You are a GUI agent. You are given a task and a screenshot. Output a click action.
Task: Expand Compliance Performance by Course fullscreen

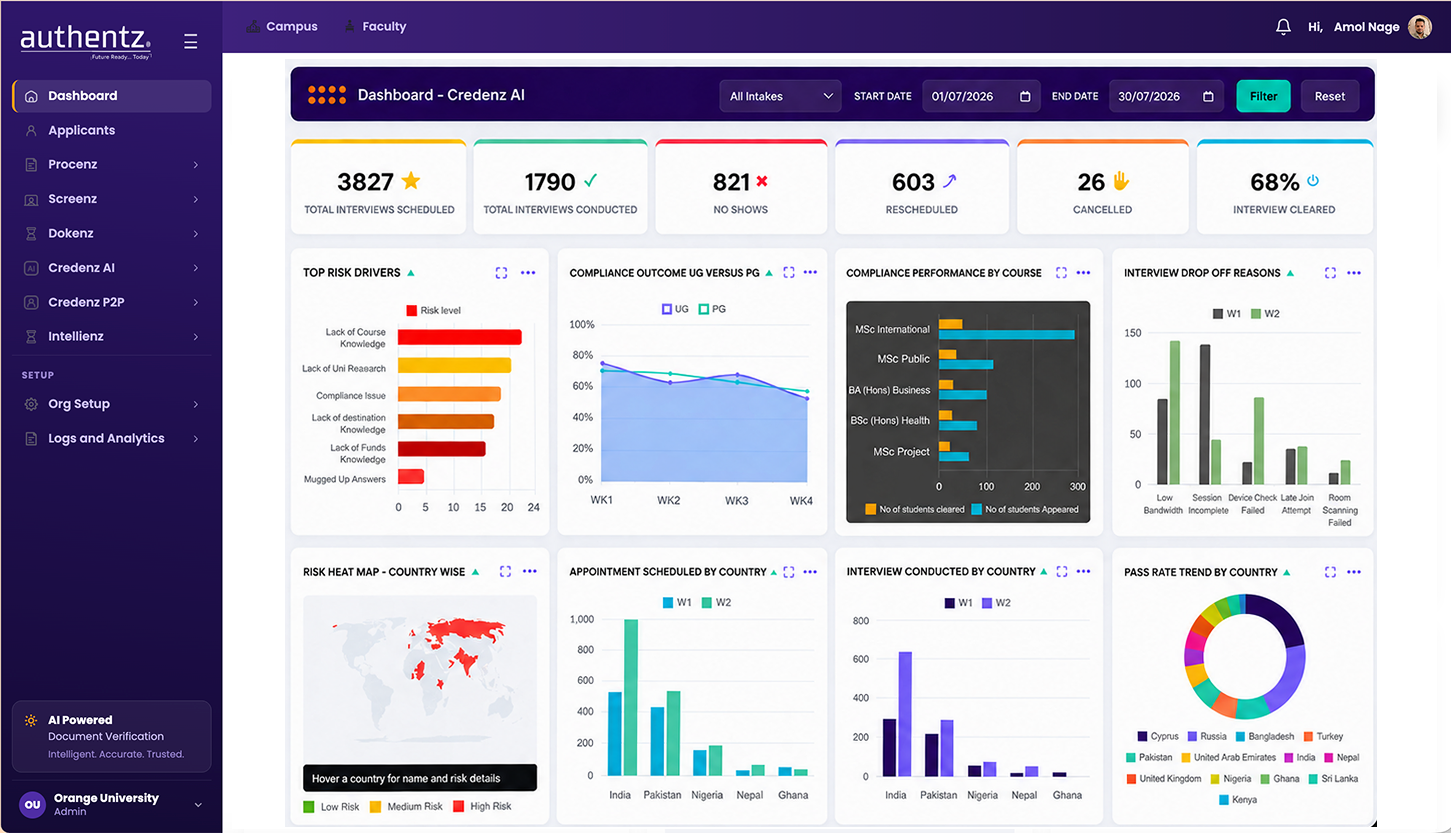pyautogui.click(x=1061, y=272)
